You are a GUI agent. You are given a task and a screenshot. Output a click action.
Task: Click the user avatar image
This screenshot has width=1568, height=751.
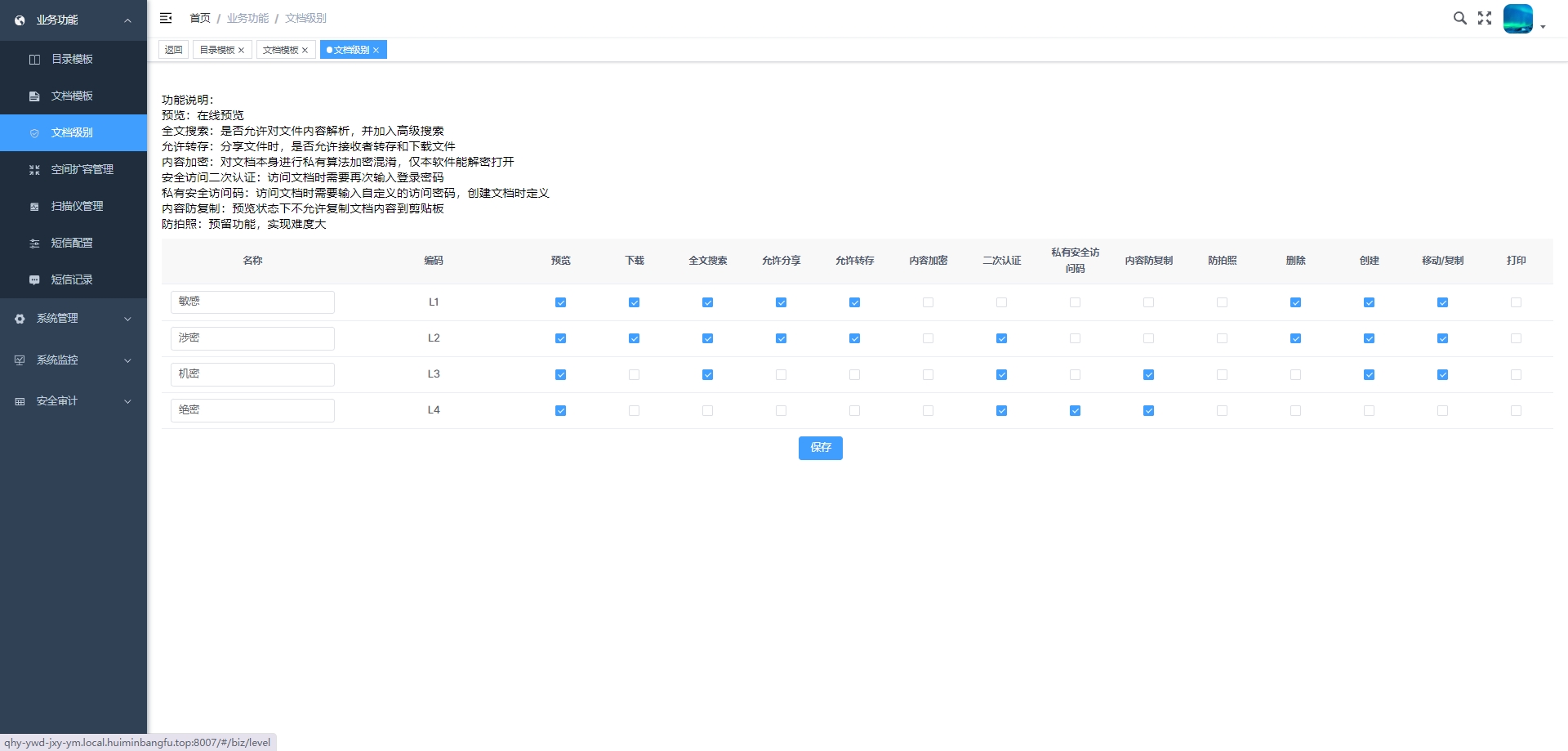click(x=1518, y=18)
